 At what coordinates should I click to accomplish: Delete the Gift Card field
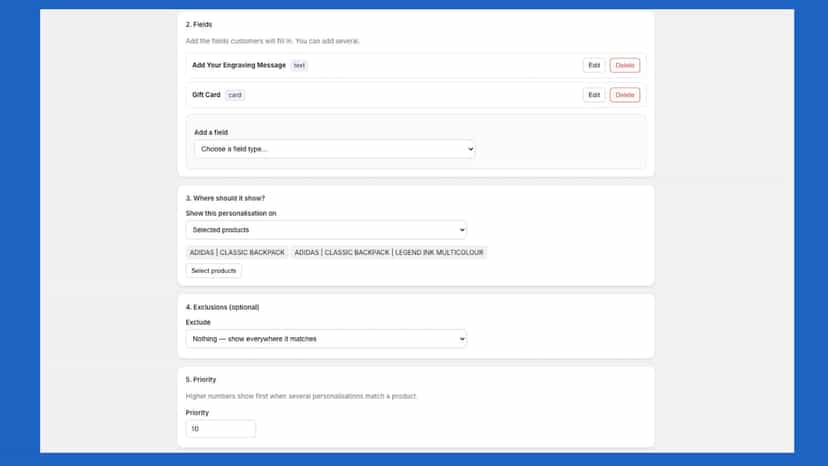625,95
